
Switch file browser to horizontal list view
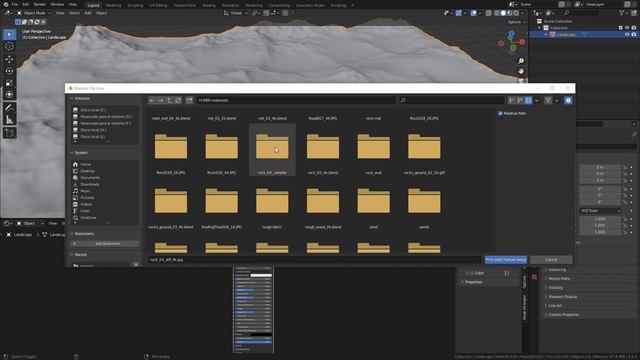520,100
